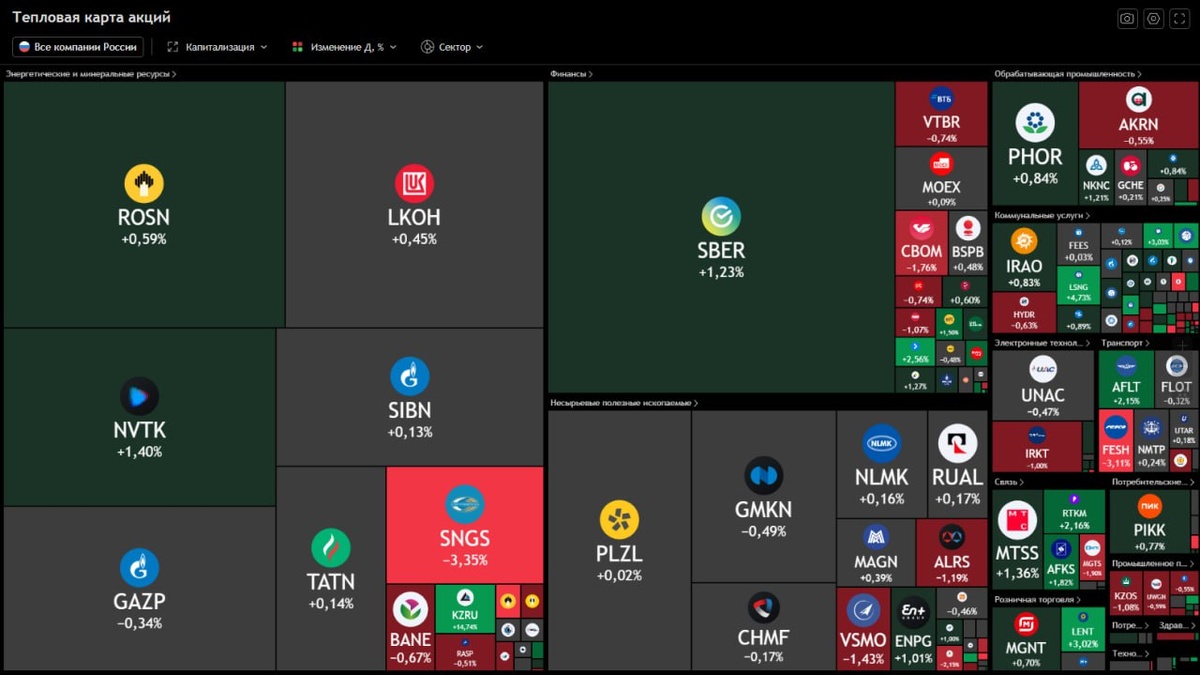This screenshot has width=1200, height=675.
Task: Click the NLMK logo
Action: point(882,444)
